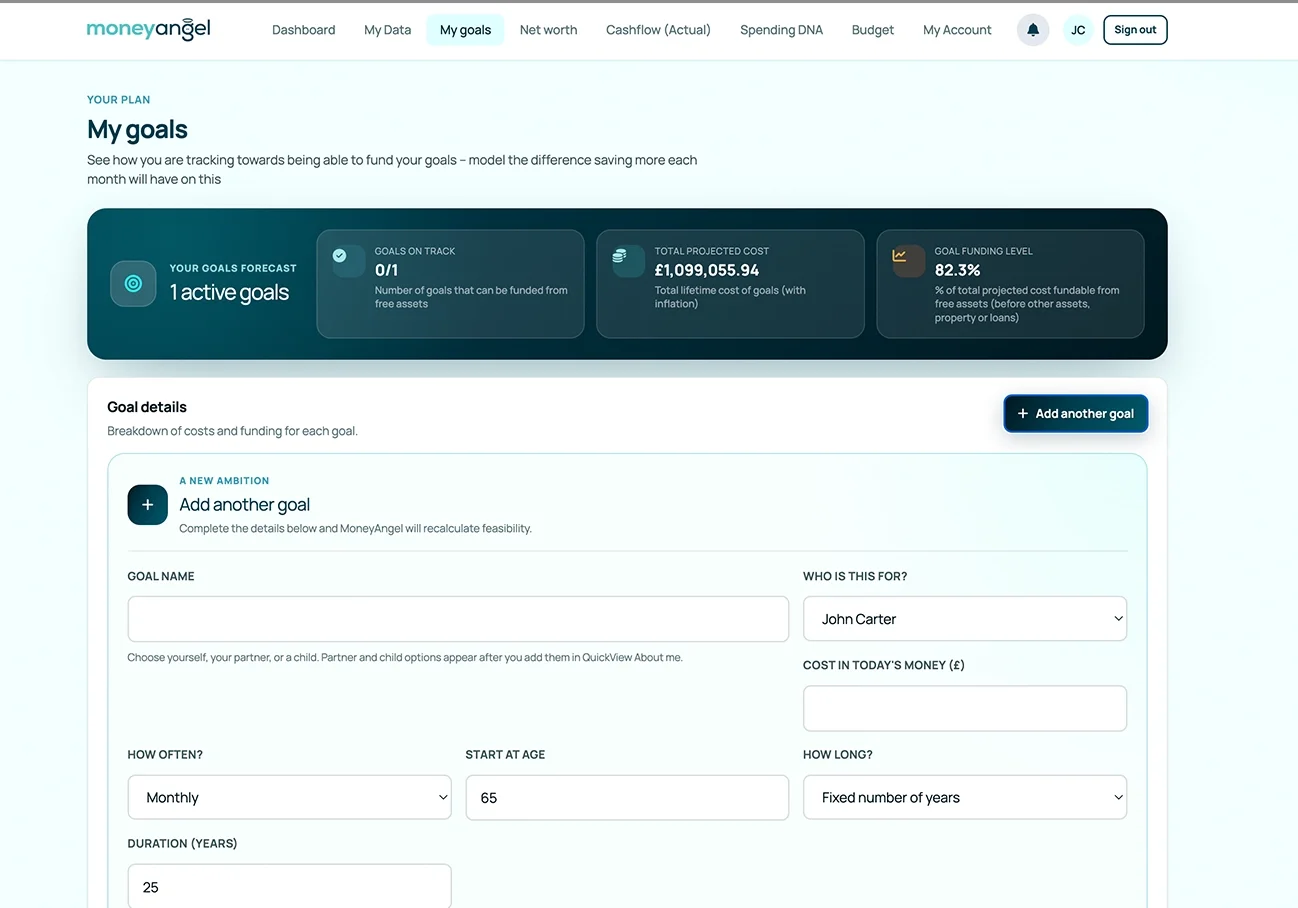Screen dimensions: 1298x908
Task: Open the Who Is This For dropdown
Action: click(965, 619)
